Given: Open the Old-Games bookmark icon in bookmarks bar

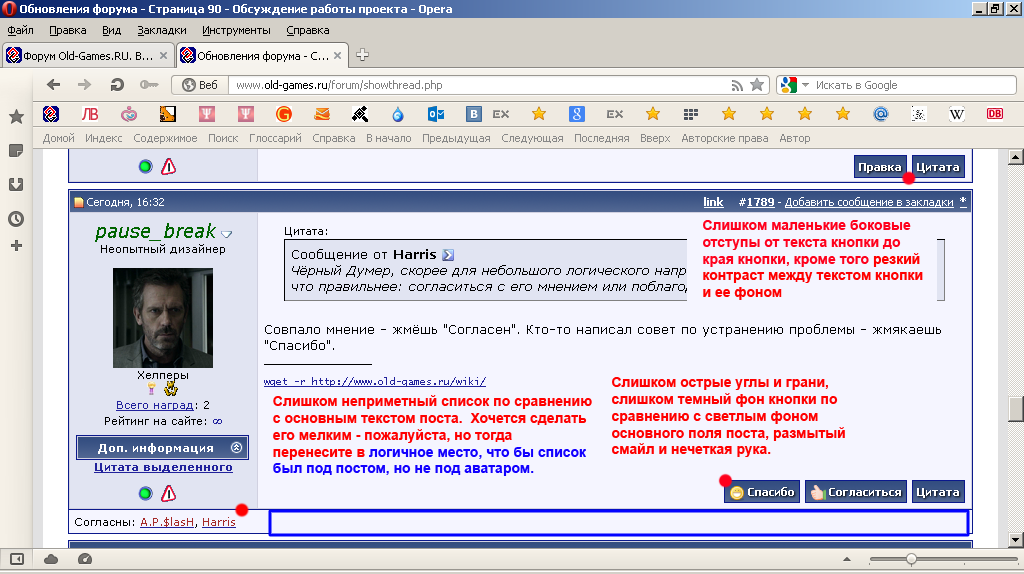Looking at the screenshot, I should [x=51, y=114].
